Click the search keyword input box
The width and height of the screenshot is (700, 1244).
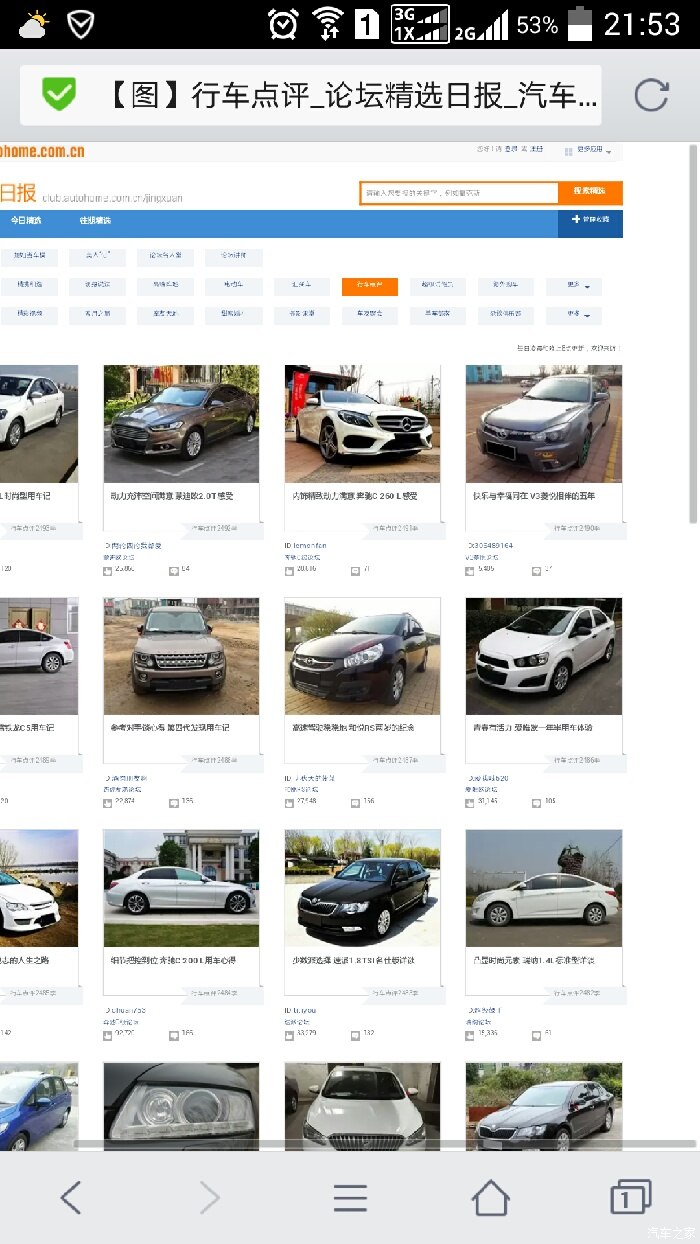459,192
